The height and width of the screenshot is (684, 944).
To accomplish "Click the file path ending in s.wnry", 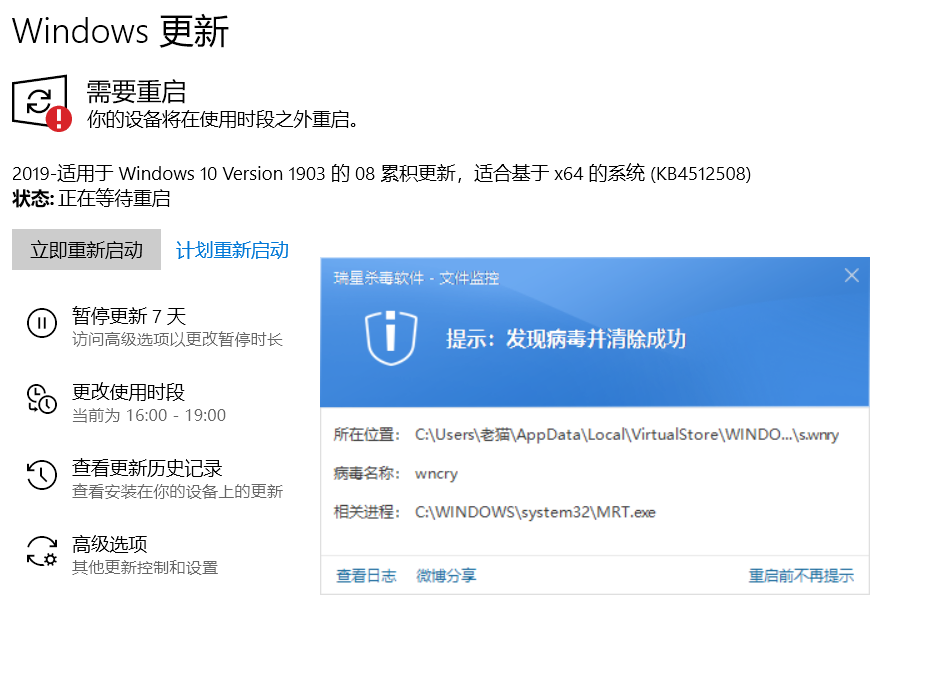I will tap(627, 435).
